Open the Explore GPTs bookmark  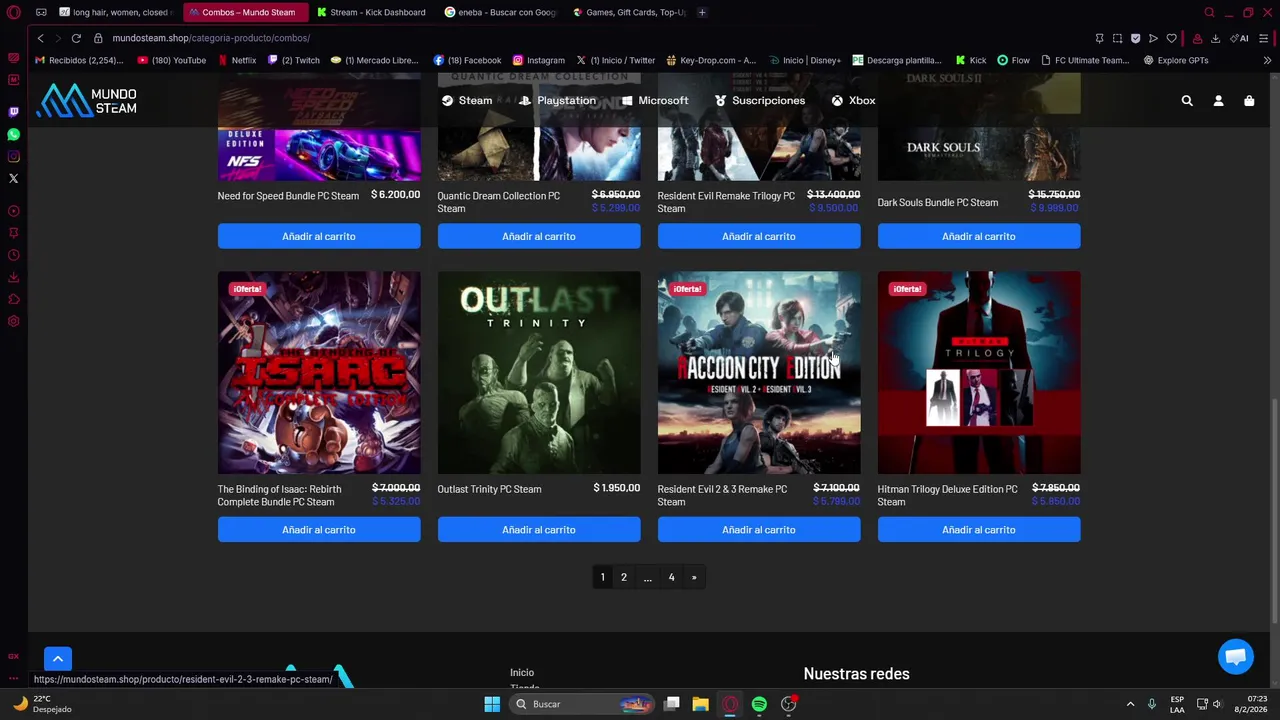coord(1176,60)
